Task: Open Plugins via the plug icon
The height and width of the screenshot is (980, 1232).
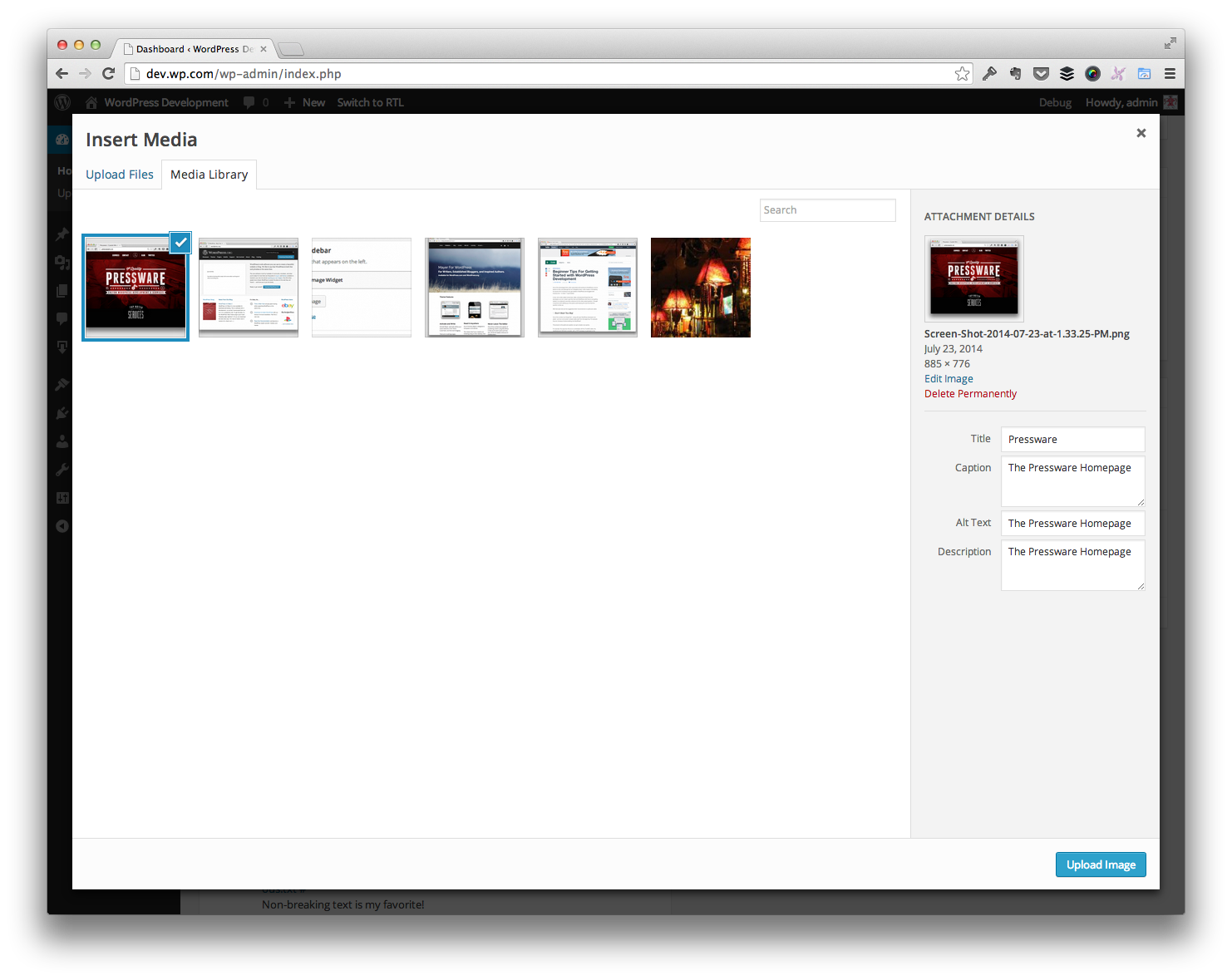Action: [62, 412]
